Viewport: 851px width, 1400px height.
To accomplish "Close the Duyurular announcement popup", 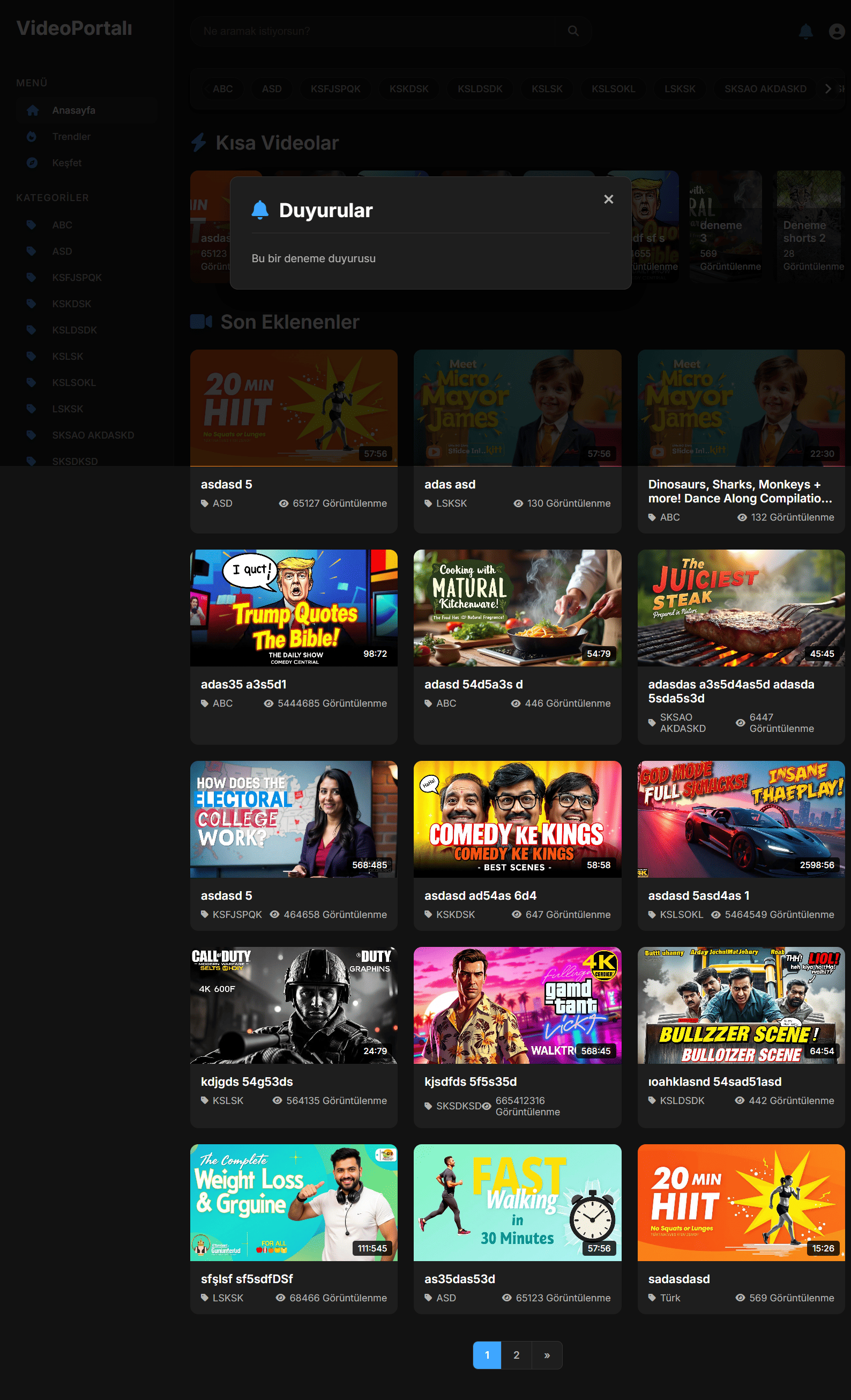I will pos(609,199).
